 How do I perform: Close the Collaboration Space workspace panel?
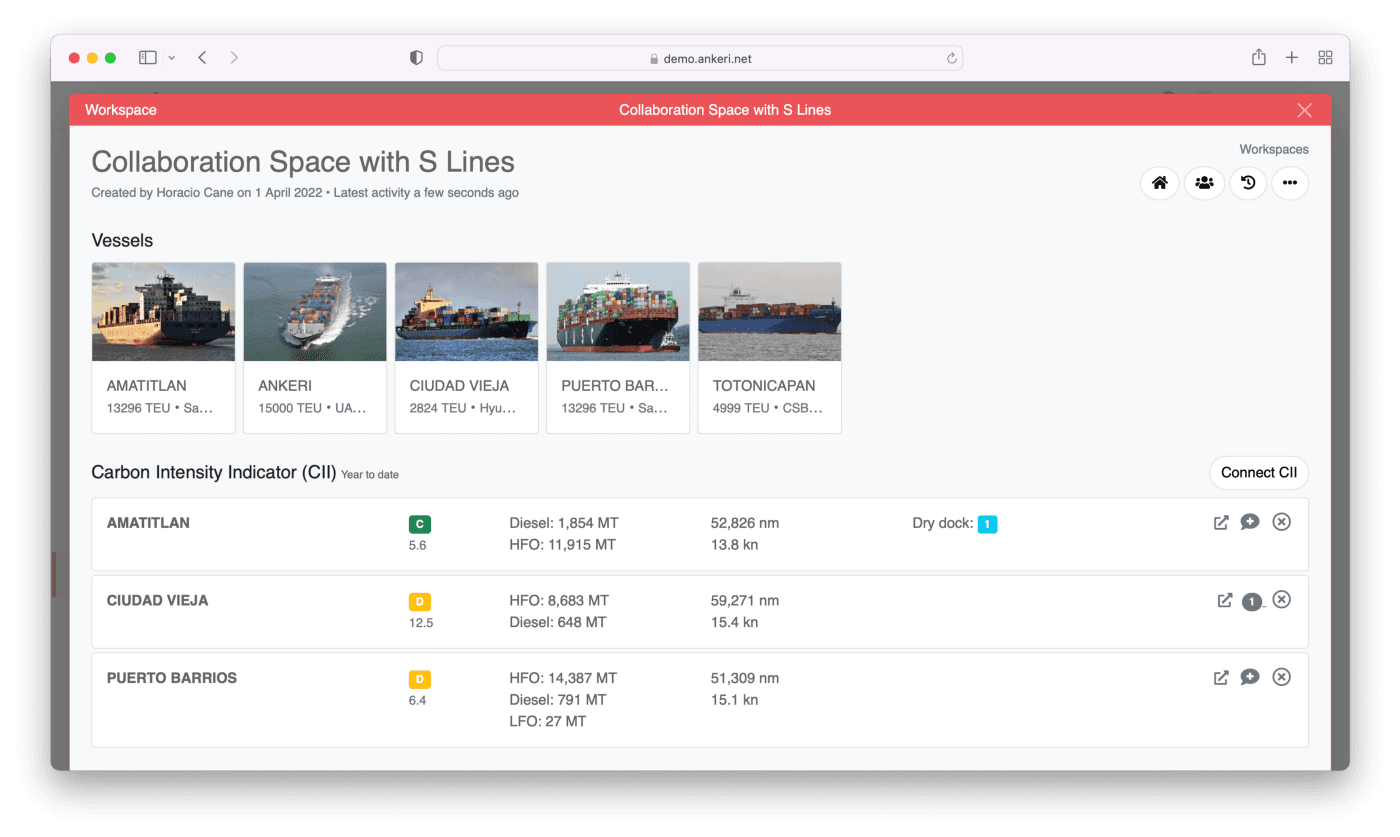(x=1304, y=110)
